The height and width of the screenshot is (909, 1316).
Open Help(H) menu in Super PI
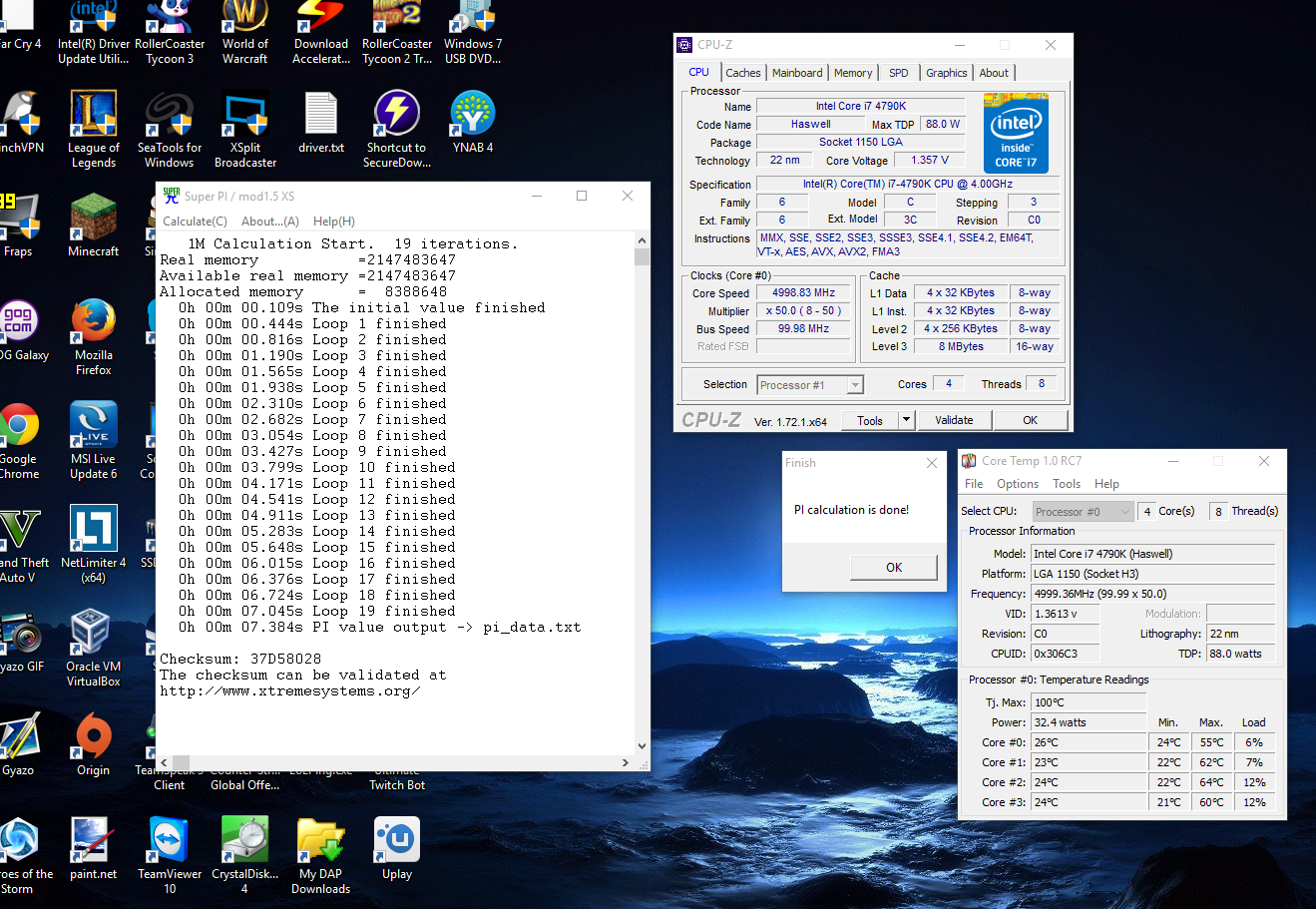click(x=334, y=222)
